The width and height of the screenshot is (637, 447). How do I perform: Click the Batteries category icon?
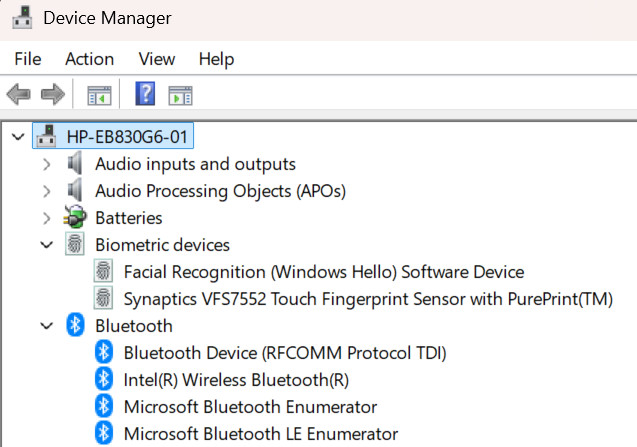click(75, 217)
